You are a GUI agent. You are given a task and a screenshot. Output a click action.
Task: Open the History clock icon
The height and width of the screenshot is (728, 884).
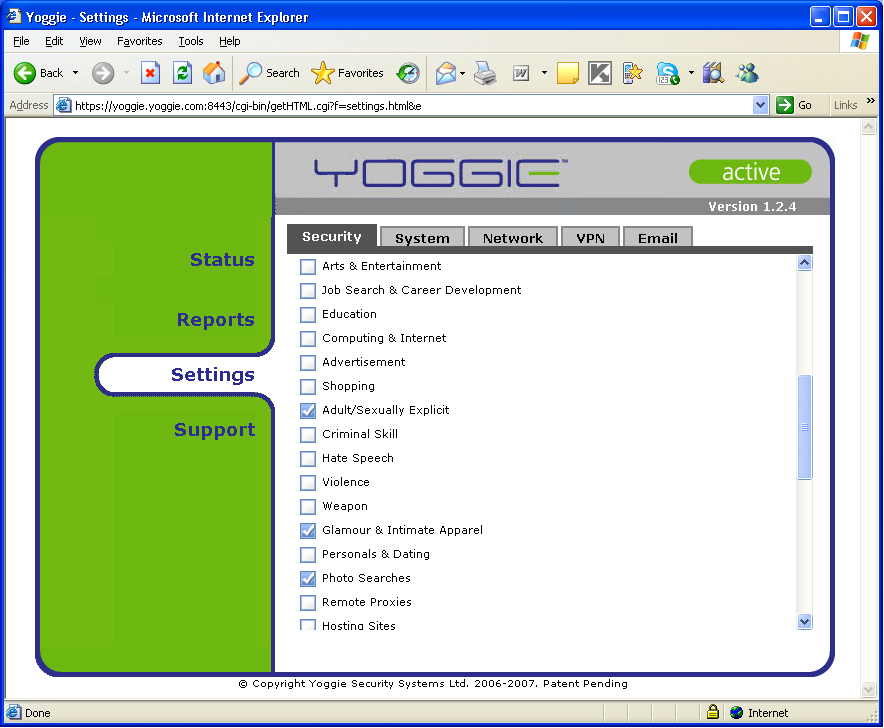(408, 73)
